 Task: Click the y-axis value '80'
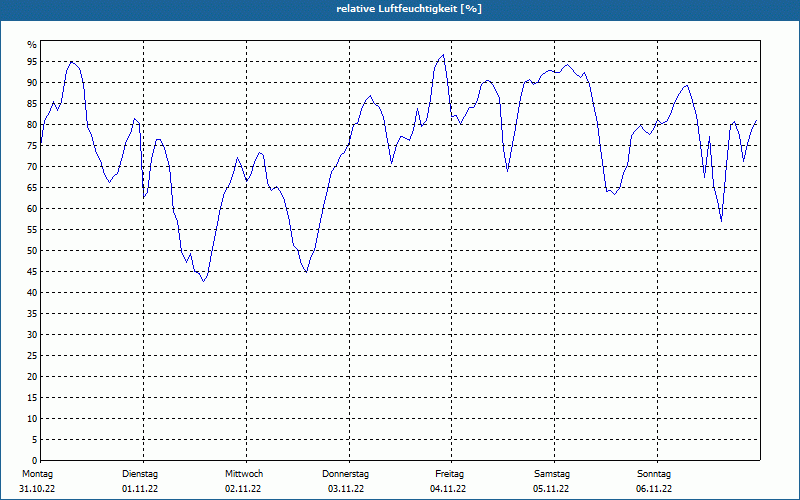(32, 124)
